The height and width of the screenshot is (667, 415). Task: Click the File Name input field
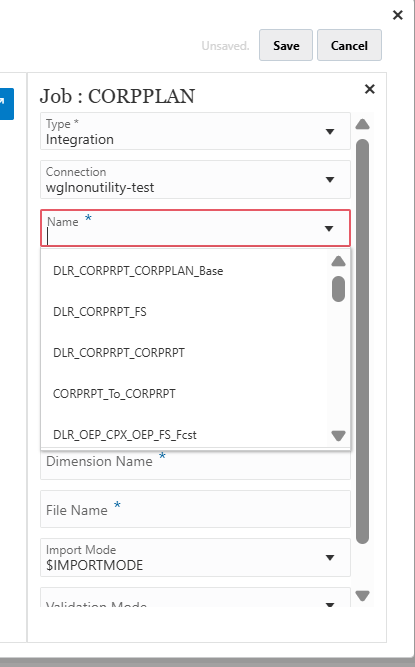[x=195, y=509]
